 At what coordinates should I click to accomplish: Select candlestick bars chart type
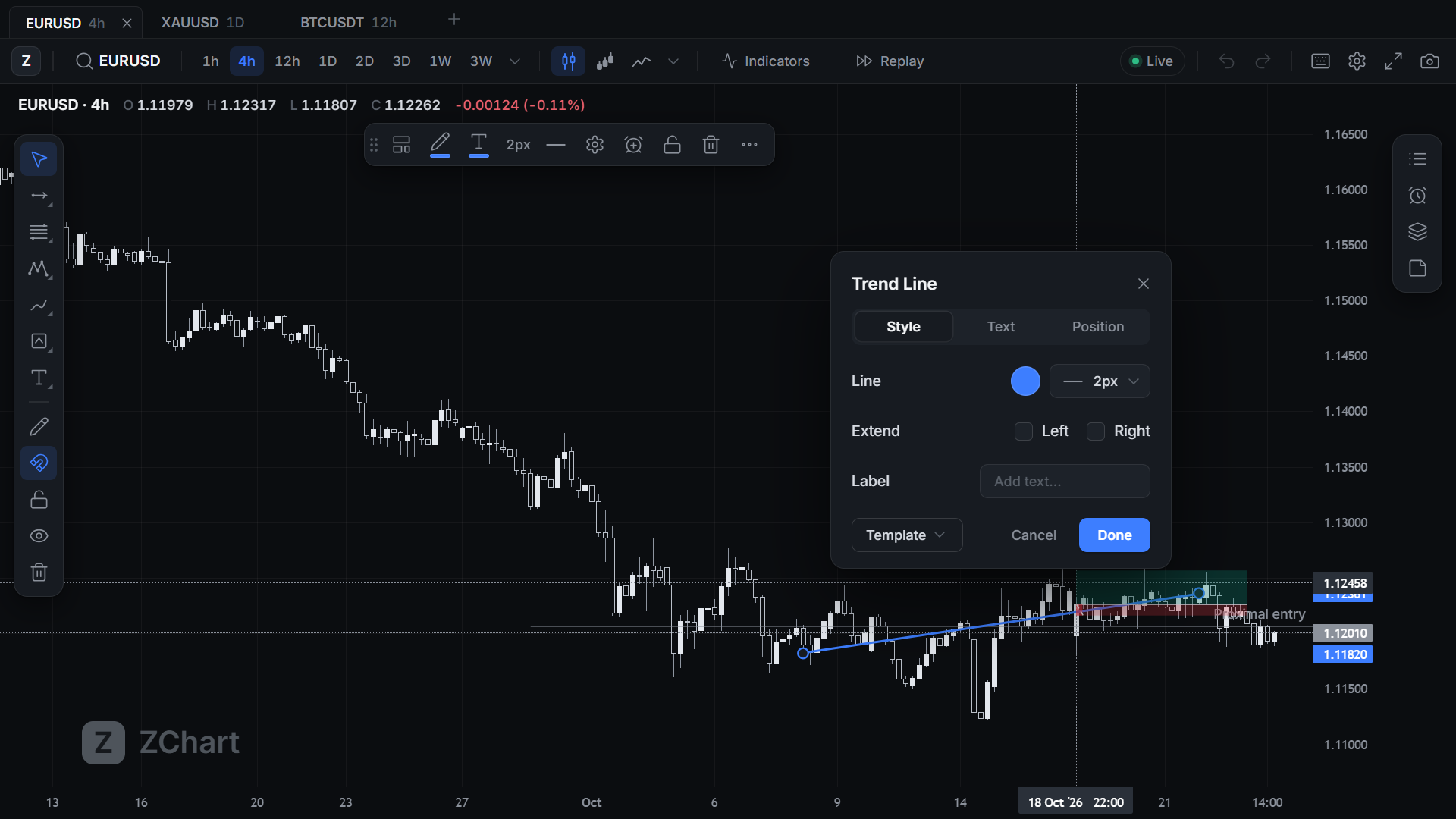(568, 61)
